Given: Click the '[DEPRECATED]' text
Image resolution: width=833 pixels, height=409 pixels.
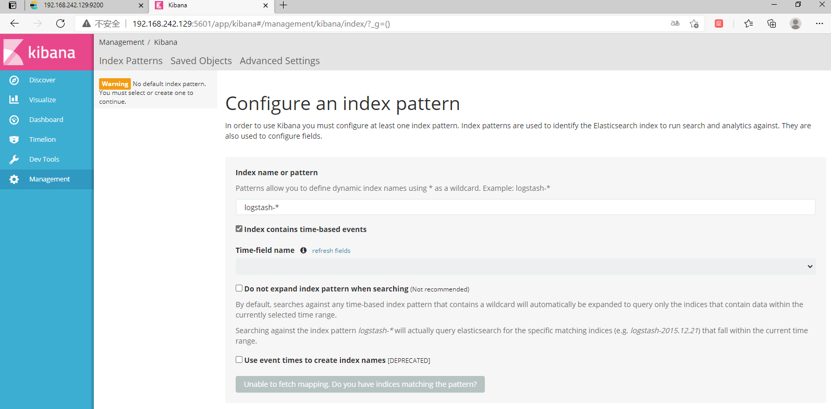Looking at the screenshot, I should click(x=409, y=361).
